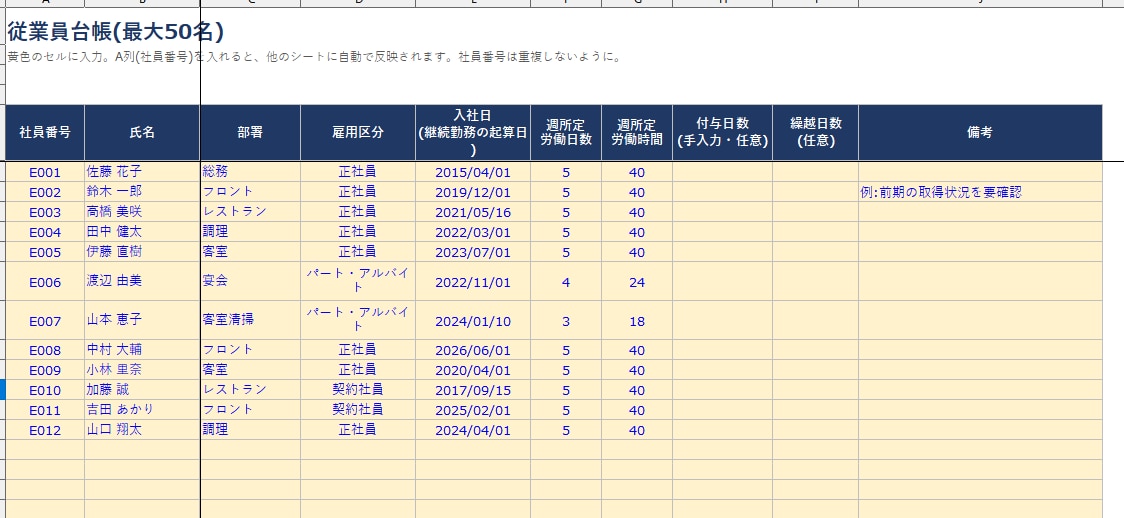
Task: Select the note 例:前期の取得状況を要確認
Action: tap(980, 192)
